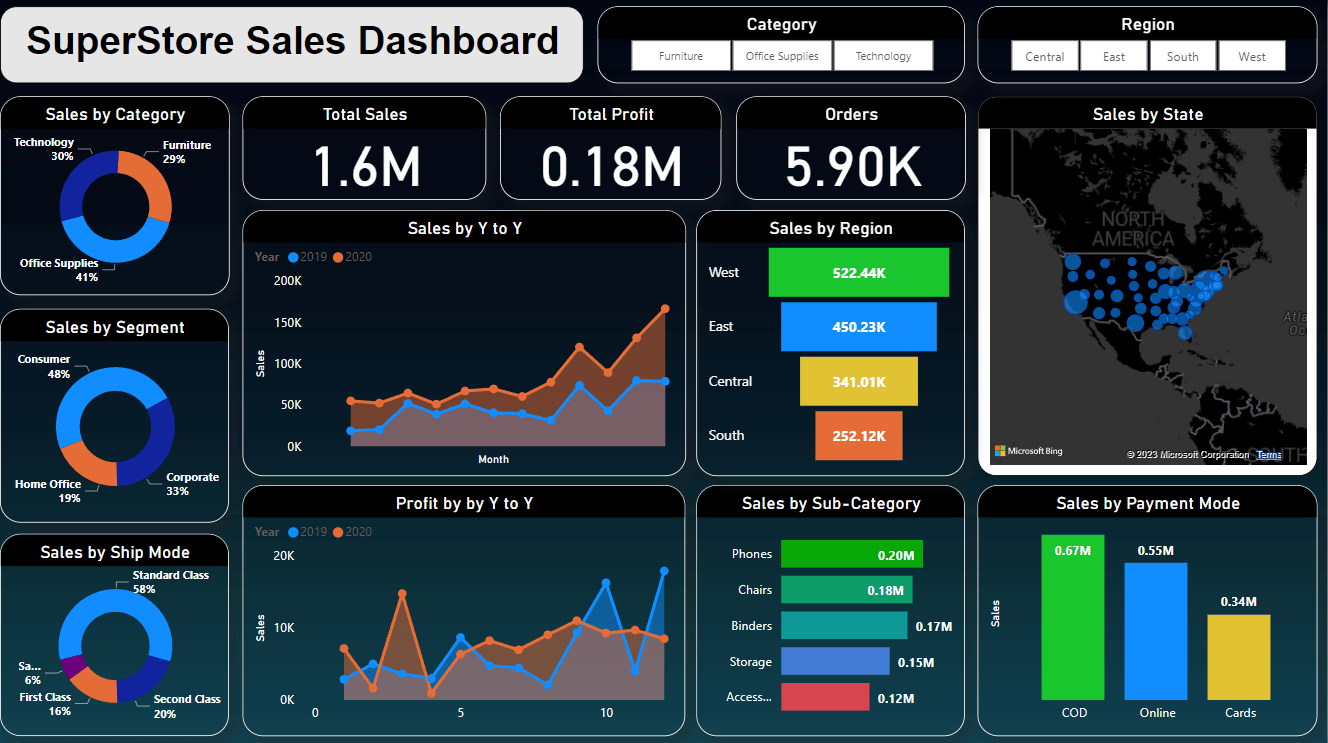Select the green West bar in Sales by Region
This screenshot has width=1328, height=743.
tap(858, 273)
